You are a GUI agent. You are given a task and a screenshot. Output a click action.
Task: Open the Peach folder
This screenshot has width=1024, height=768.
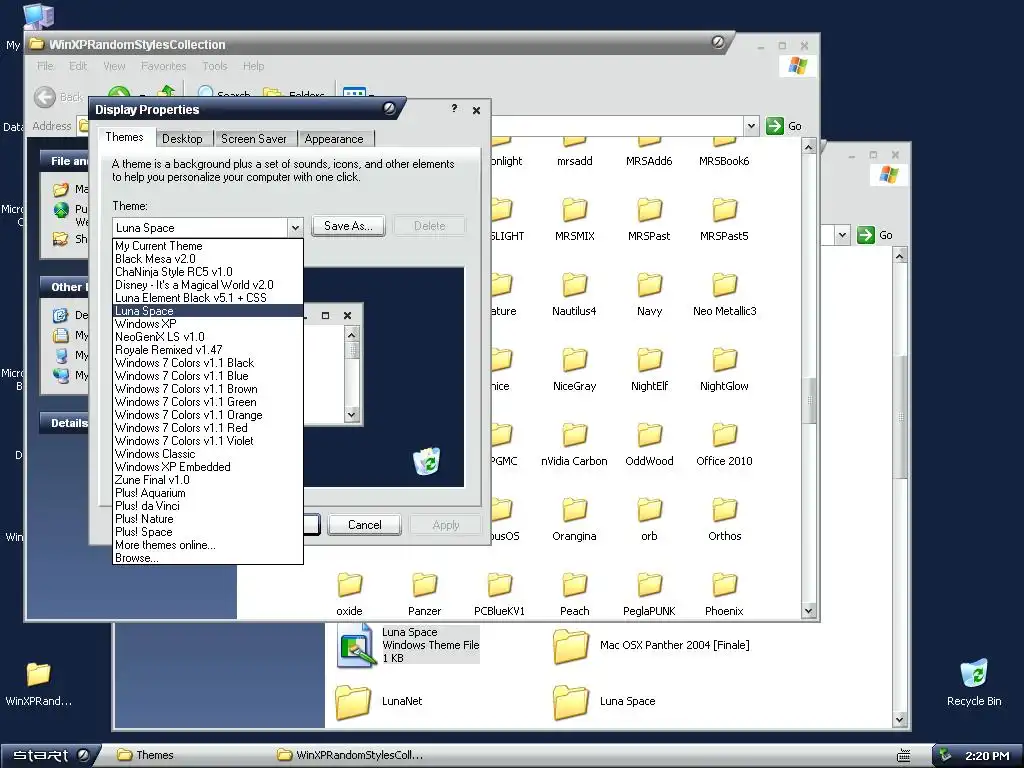pos(575,586)
